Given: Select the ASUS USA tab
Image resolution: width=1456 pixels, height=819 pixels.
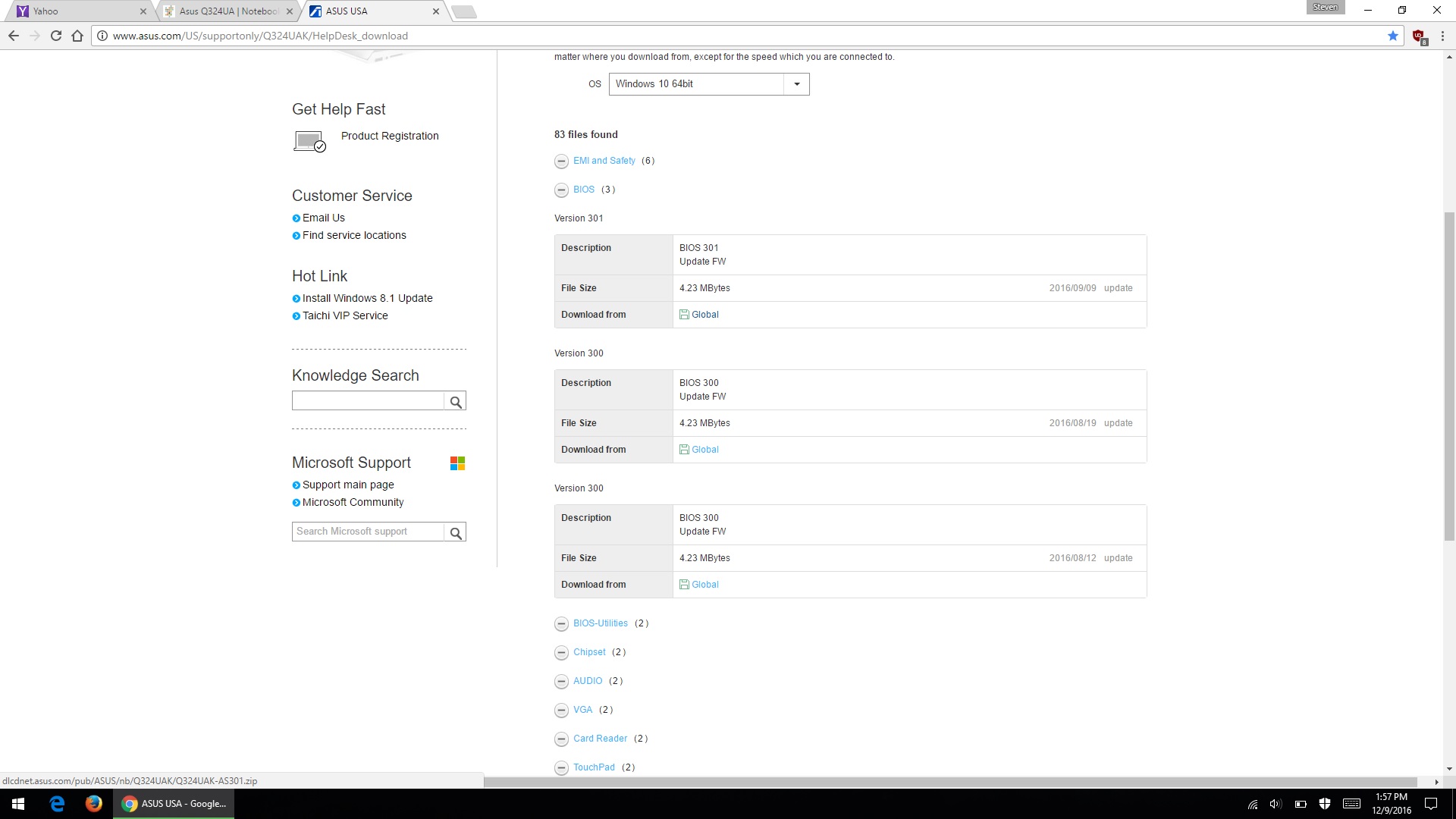Looking at the screenshot, I should pyautogui.click(x=372, y=11).
